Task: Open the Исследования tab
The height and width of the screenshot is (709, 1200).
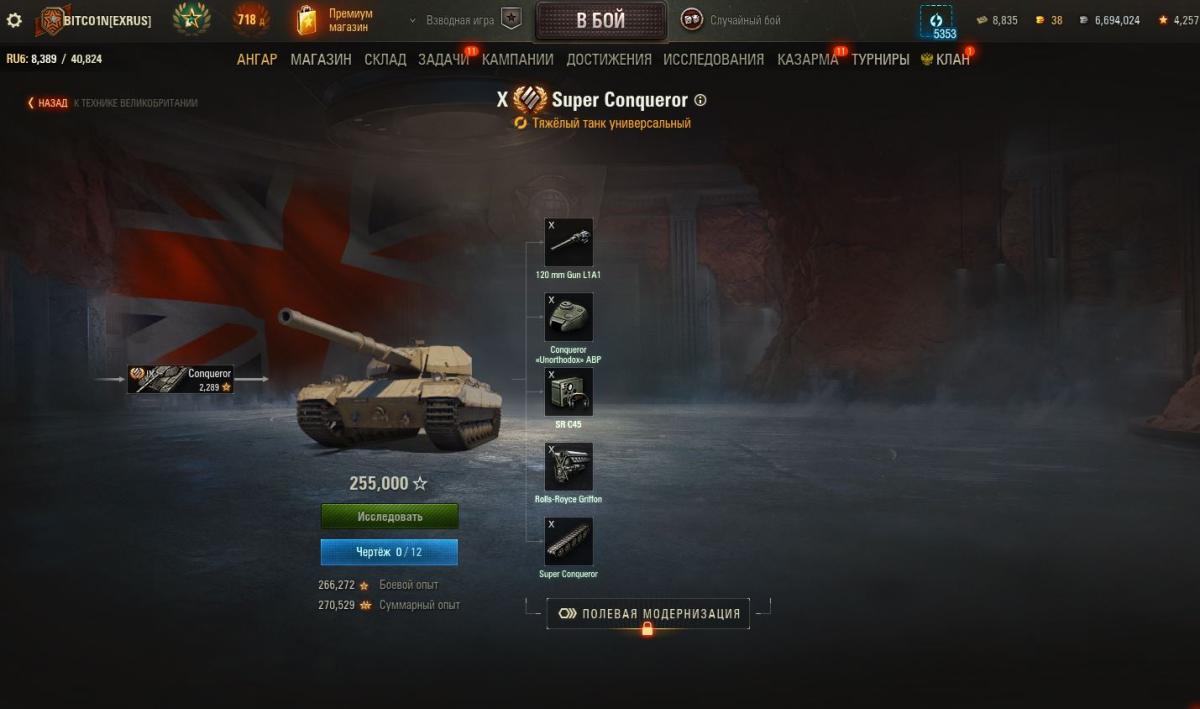Action: (714, 59)
